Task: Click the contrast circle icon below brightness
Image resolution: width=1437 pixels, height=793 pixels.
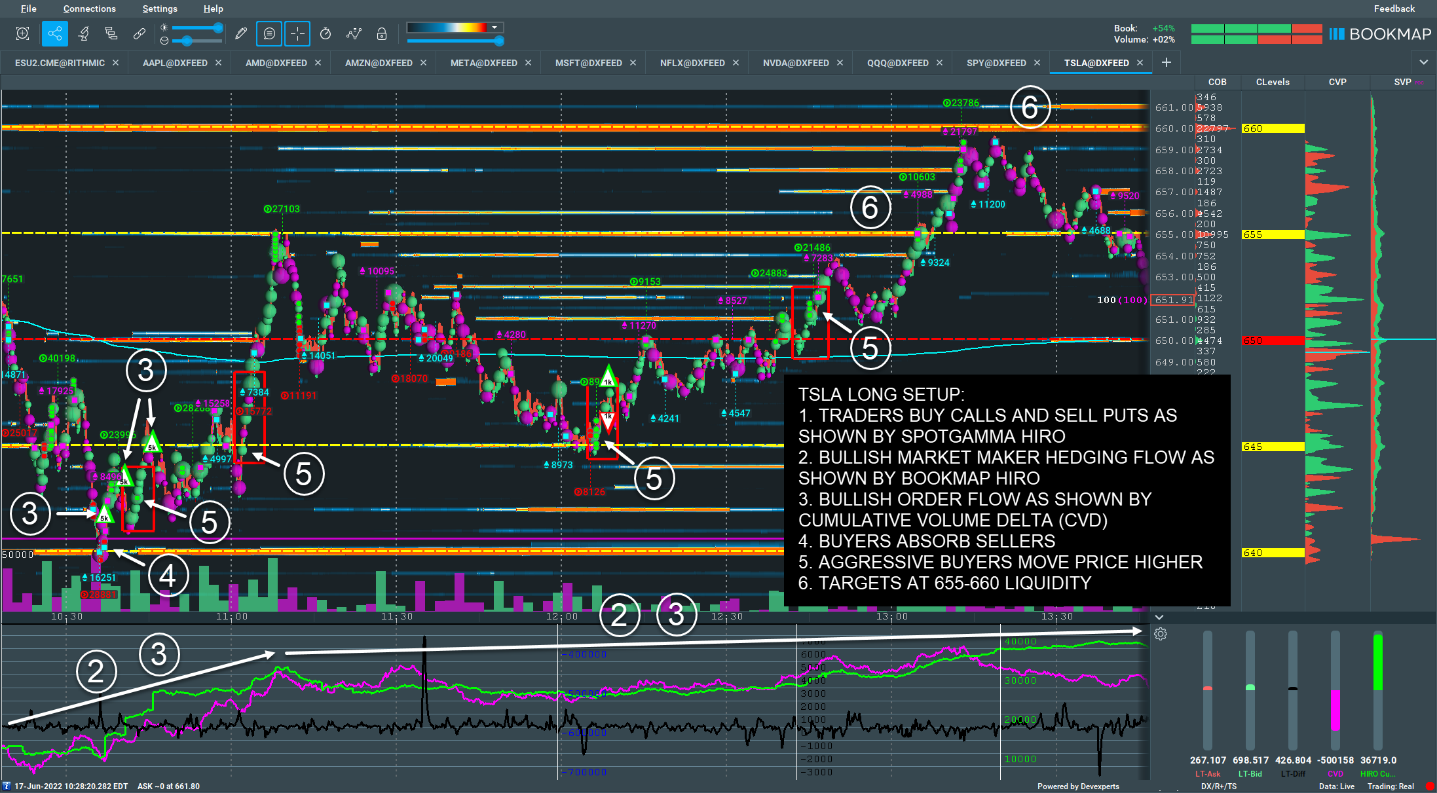Action: 164,40
